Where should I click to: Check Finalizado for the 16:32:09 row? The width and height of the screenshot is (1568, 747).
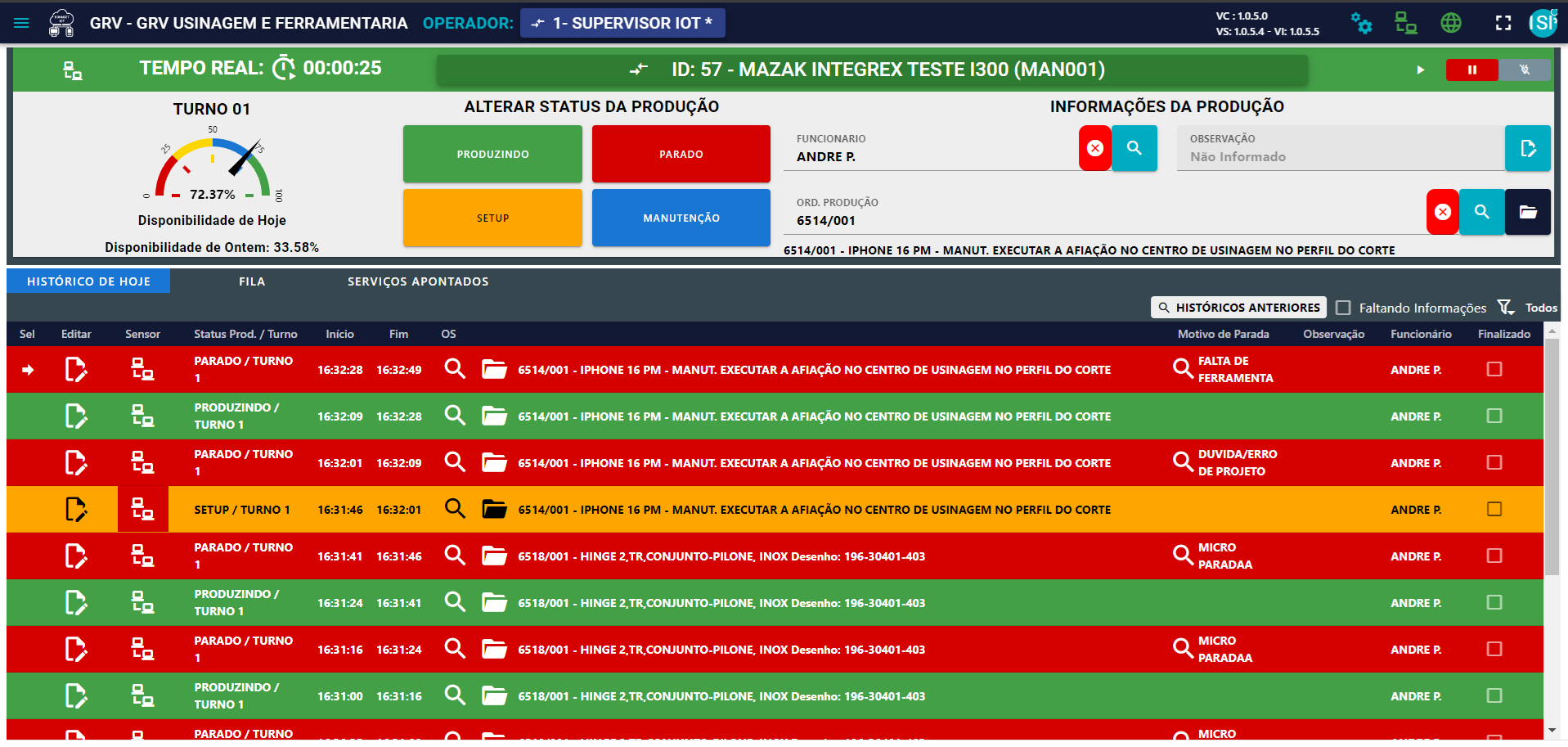1494,416
